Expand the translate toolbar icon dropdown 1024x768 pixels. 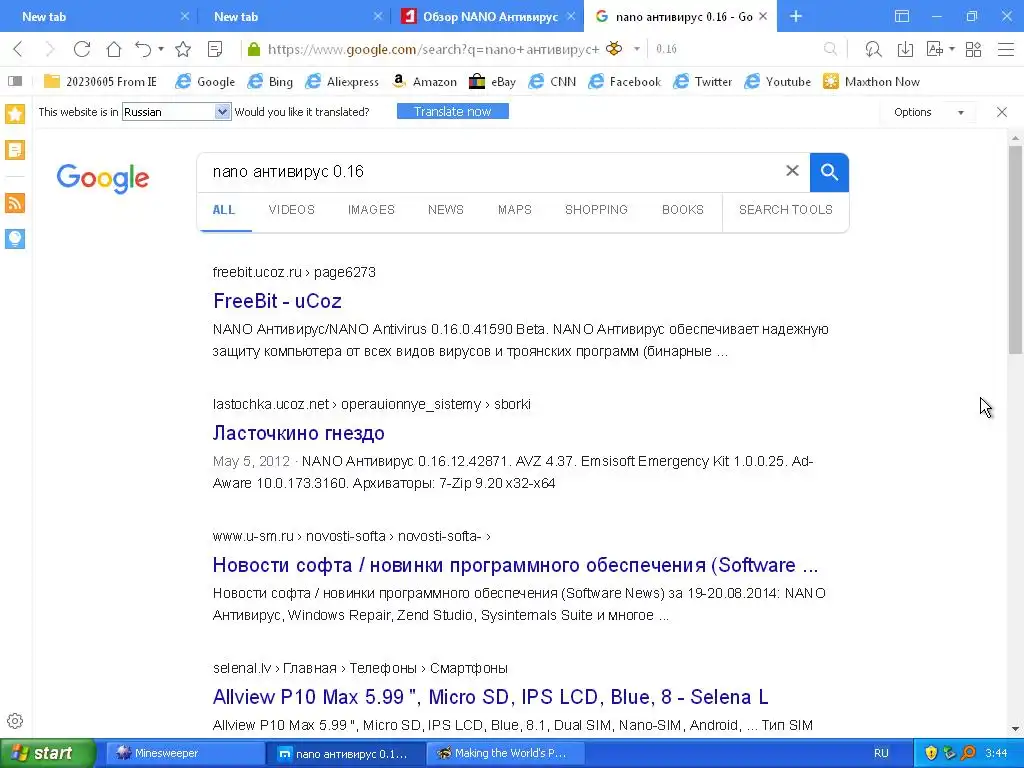[x=952, y=49]
